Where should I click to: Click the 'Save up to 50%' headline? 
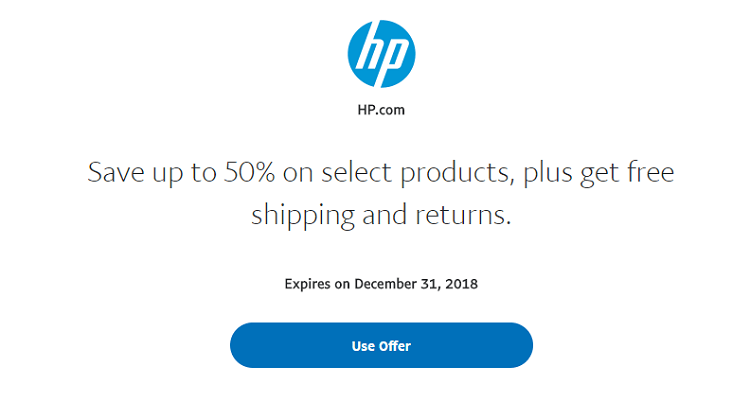[381, 193]
